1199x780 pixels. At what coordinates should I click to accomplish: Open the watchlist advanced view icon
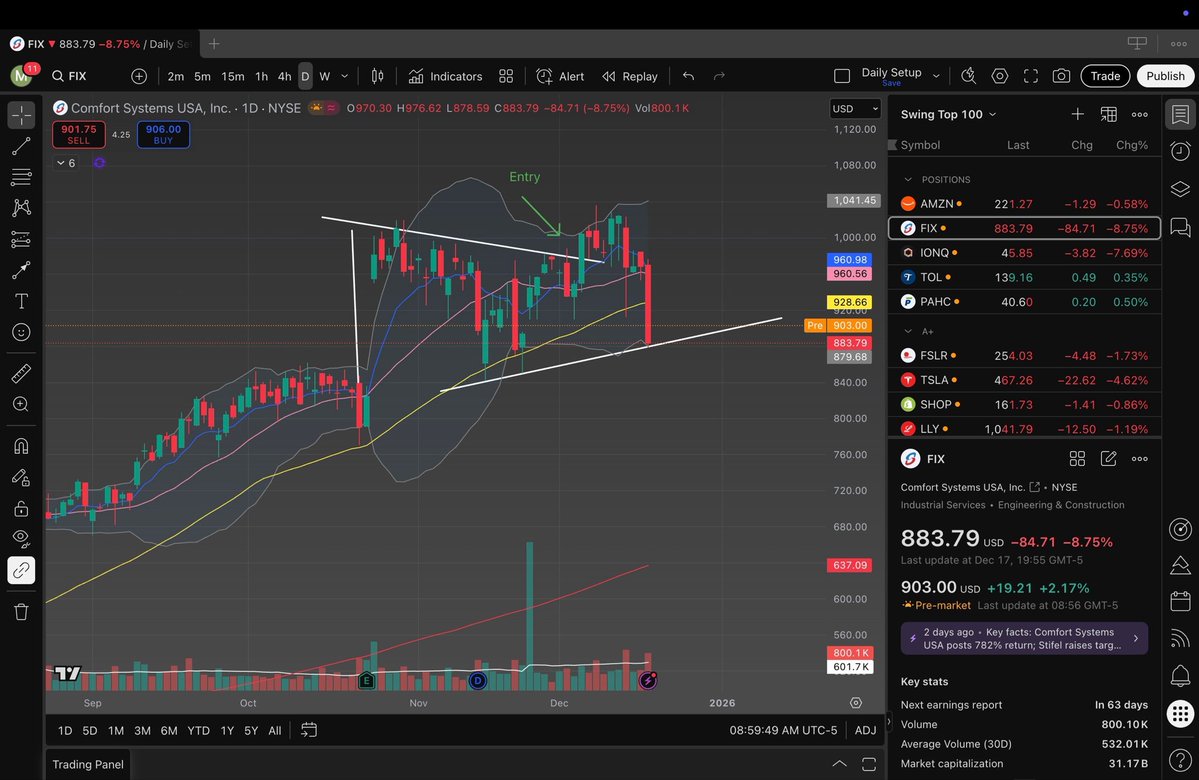tap(1108, 114)
